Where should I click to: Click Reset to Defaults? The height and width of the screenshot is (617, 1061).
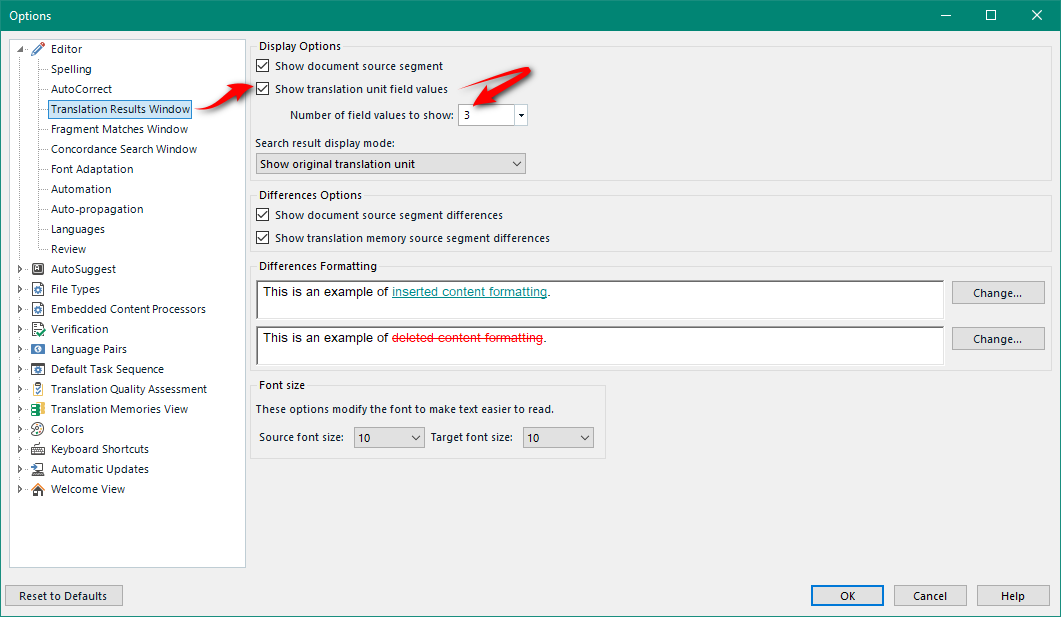[x=63, y=595]
